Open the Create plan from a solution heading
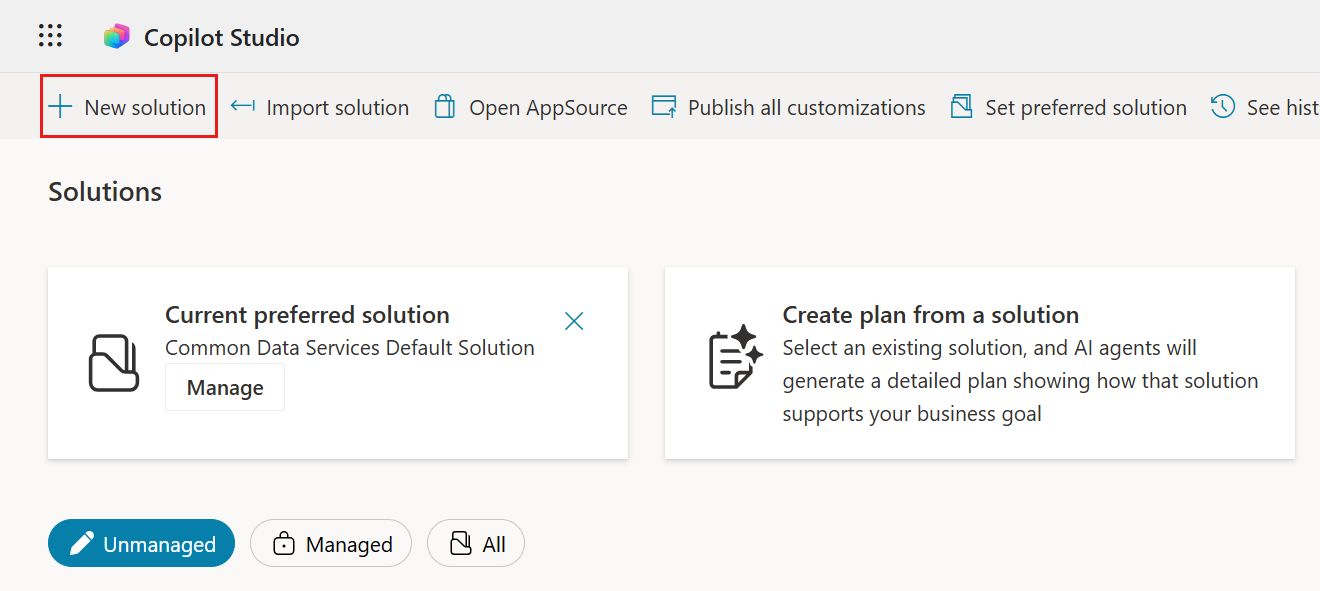Viewport: 1320px width, 591px height. (x=930, y=315)
